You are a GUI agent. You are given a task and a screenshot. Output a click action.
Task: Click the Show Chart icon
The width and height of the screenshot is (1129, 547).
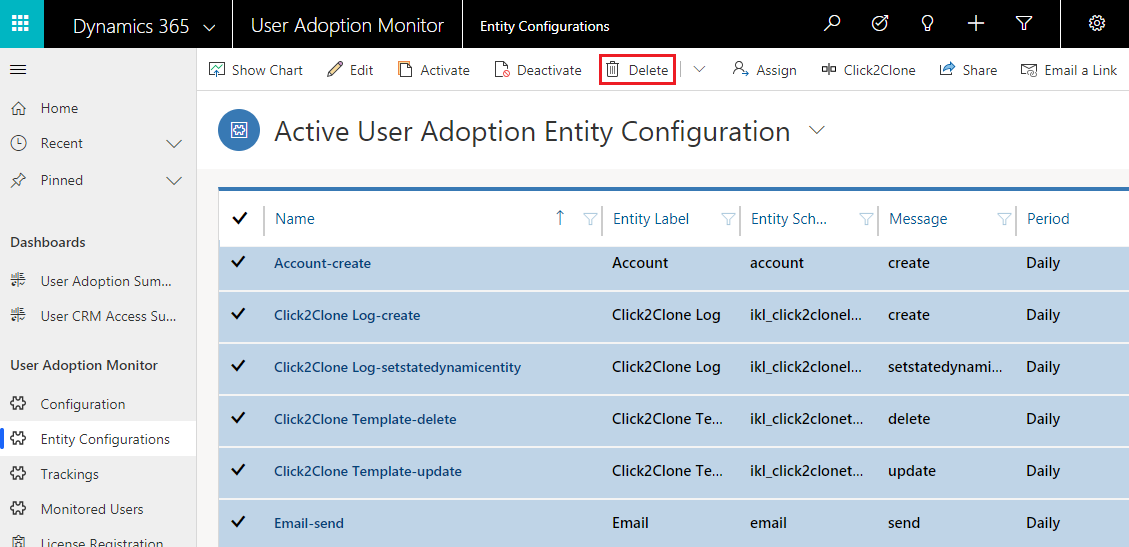217,70
